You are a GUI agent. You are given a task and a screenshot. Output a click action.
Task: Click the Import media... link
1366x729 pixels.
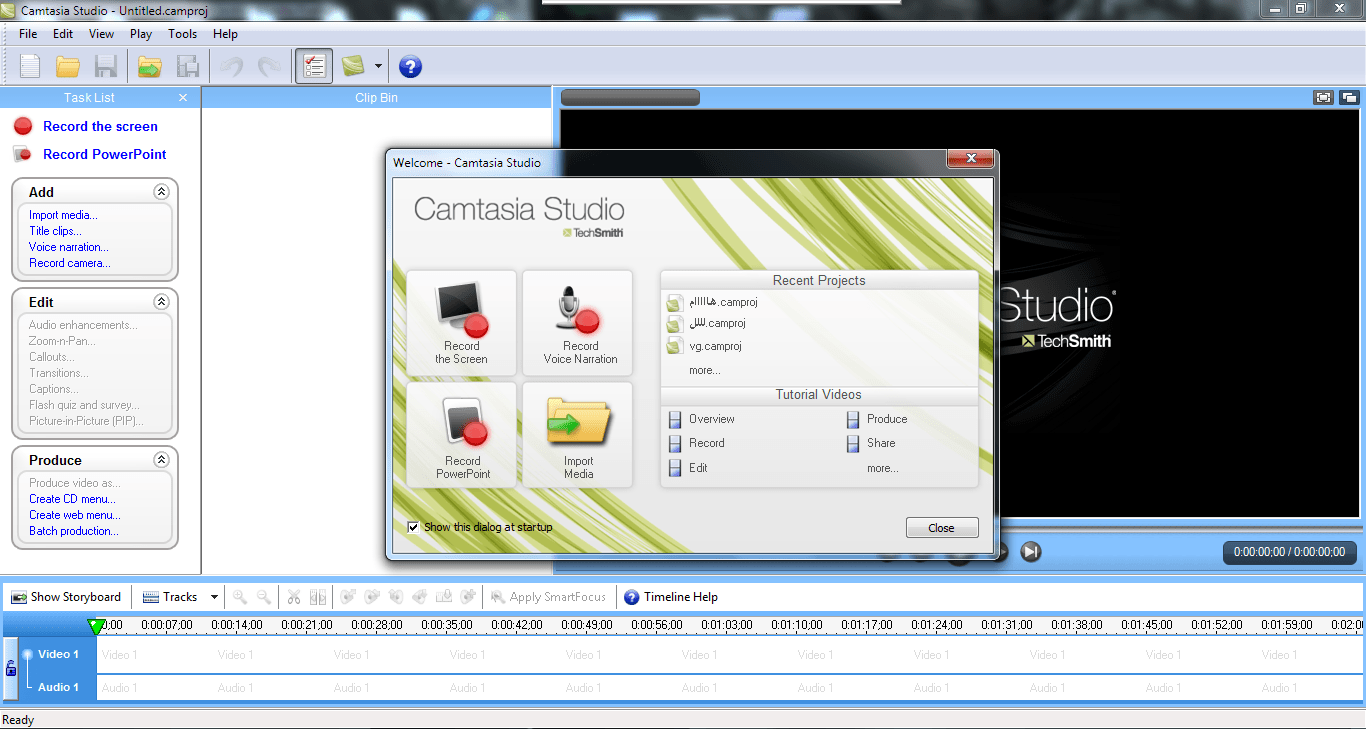tap(63, 215)
